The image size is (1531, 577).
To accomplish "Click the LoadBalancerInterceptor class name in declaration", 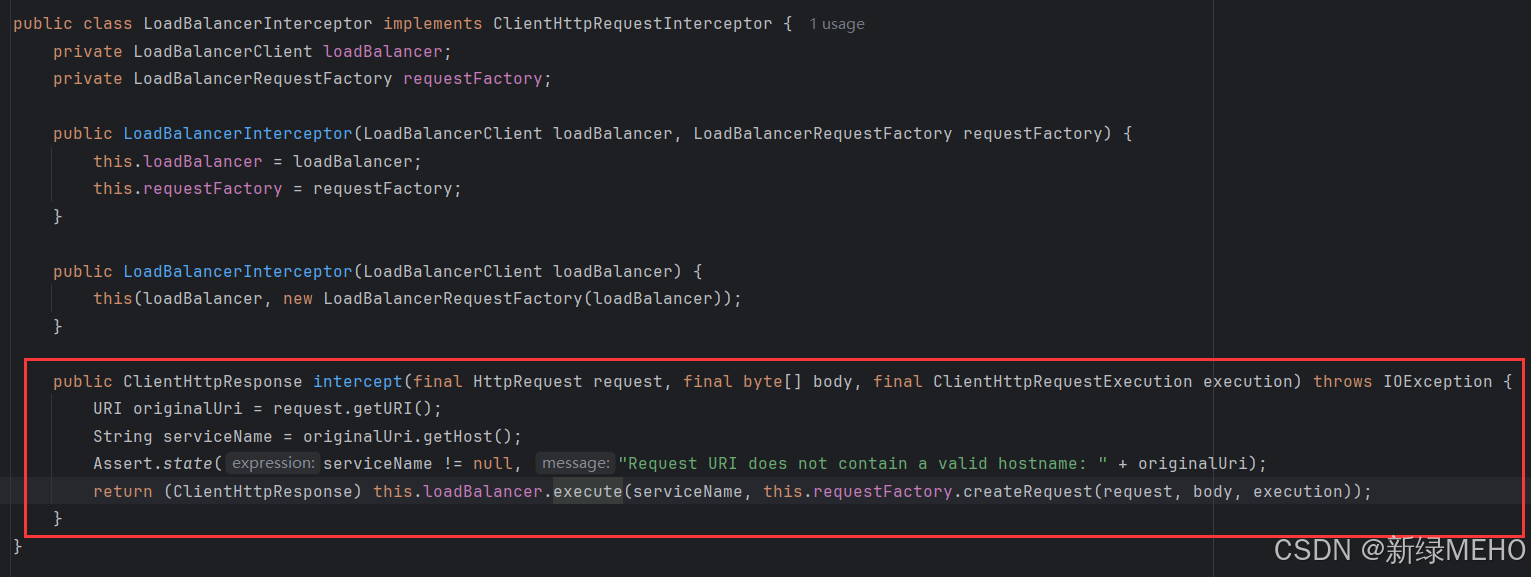I will 258,23.
